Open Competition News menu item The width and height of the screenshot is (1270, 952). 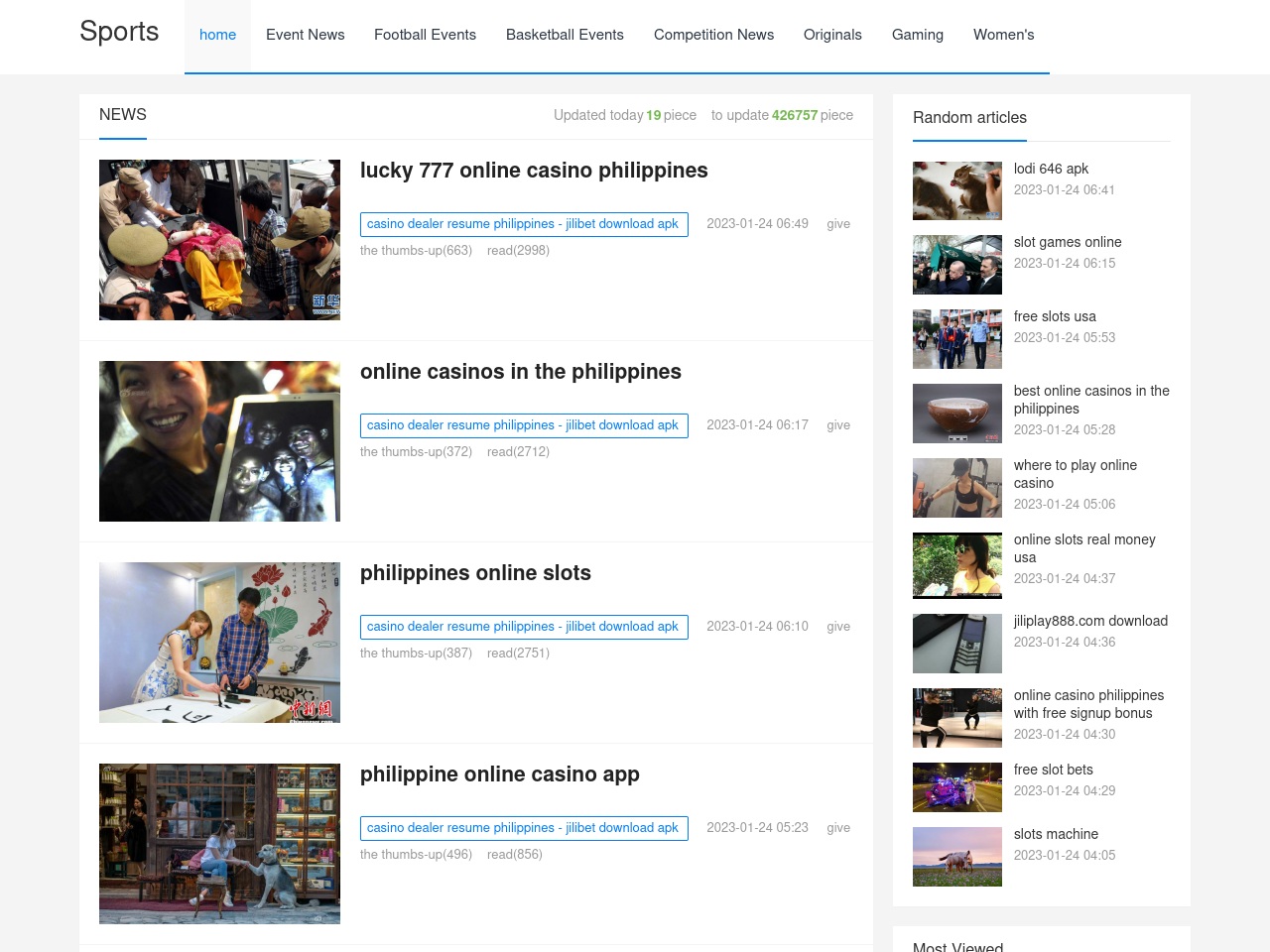point(713,35)
